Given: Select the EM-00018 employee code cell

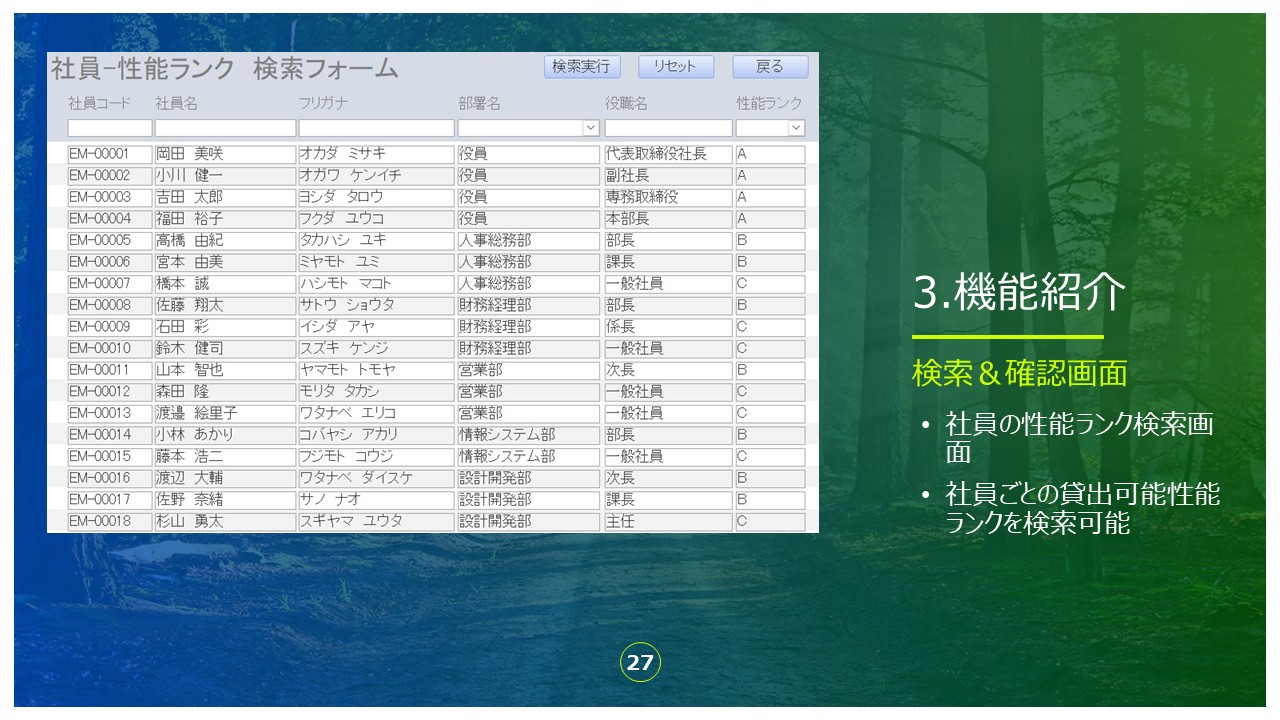Looking at the screenshot, I should [x=109, y=522].
